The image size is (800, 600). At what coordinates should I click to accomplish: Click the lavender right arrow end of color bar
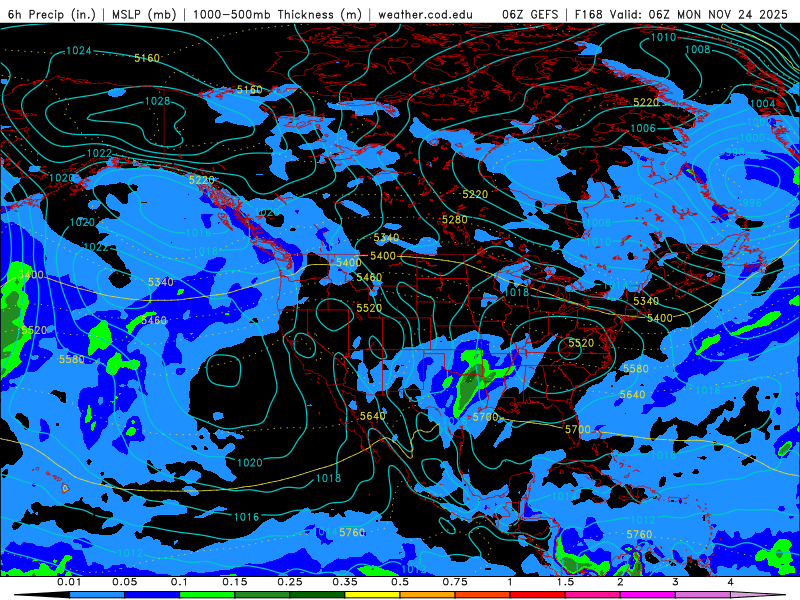point(758,595)
